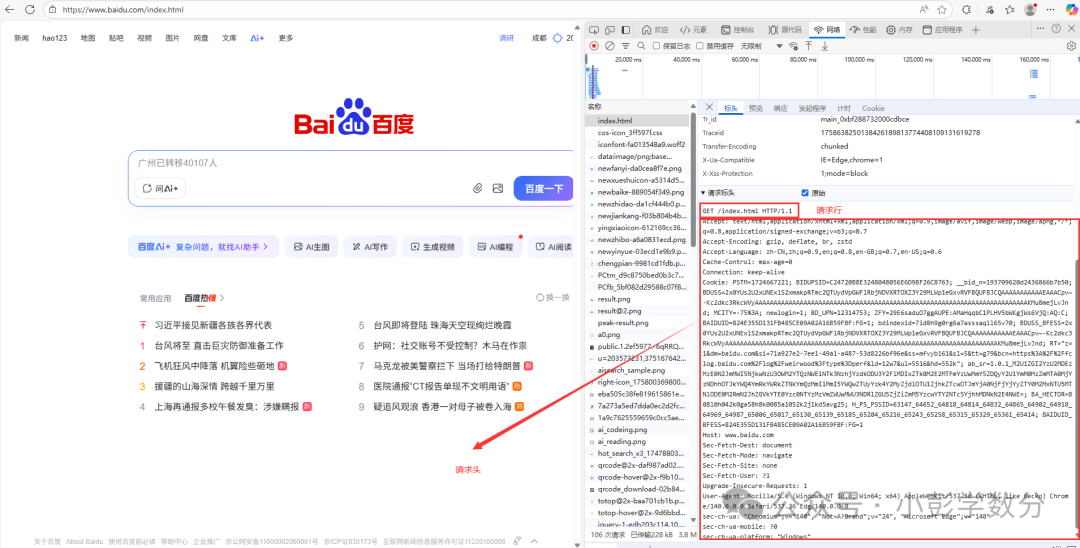1080x548 pixels.
Task: Enable the 保留日志 checkbox
Action: pyautogui.click(x=656, y=46)
